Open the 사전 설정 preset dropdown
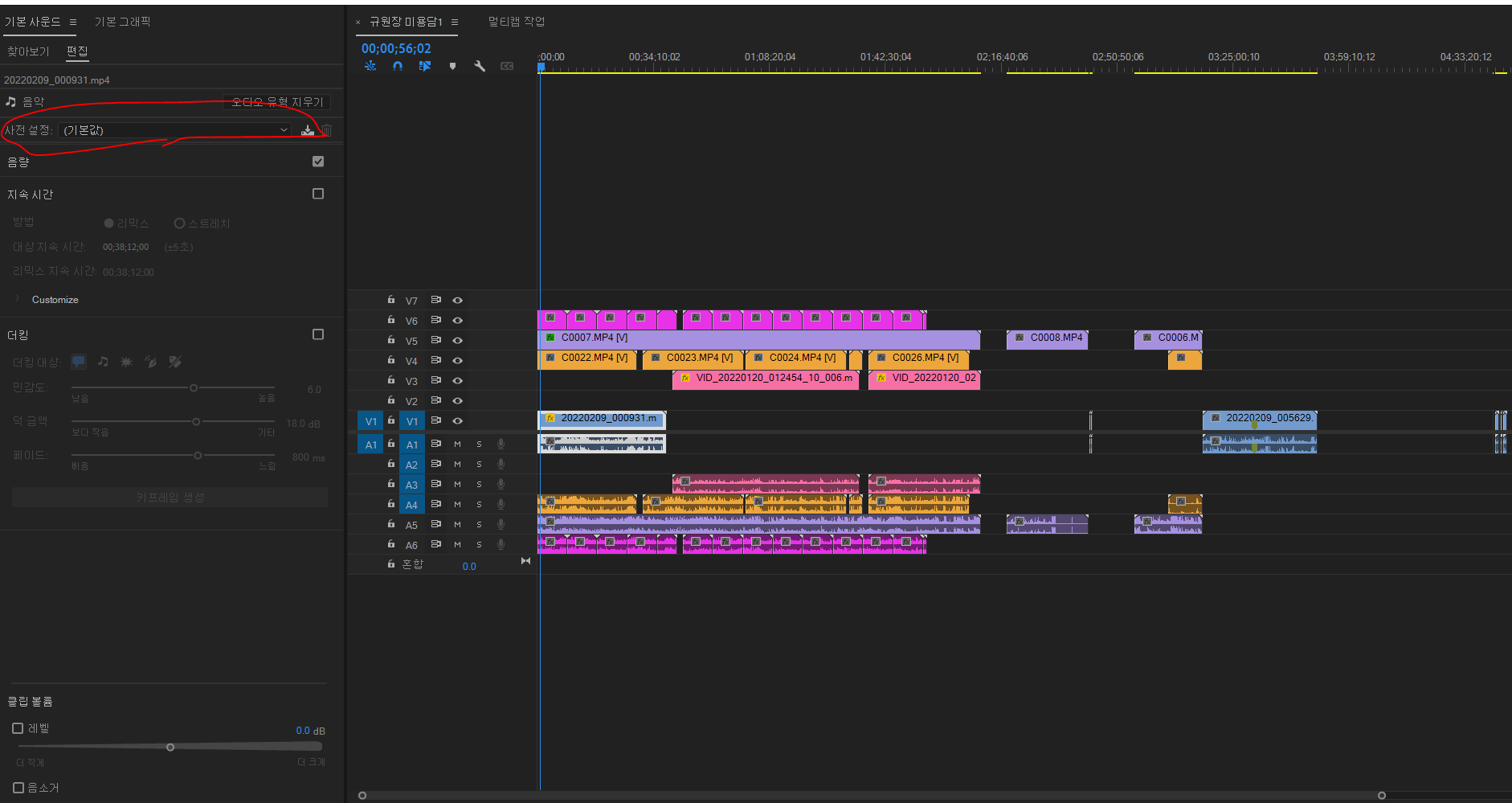This screenshot has height=803, width=1512. pyautogui.click(x=175, y=130)
